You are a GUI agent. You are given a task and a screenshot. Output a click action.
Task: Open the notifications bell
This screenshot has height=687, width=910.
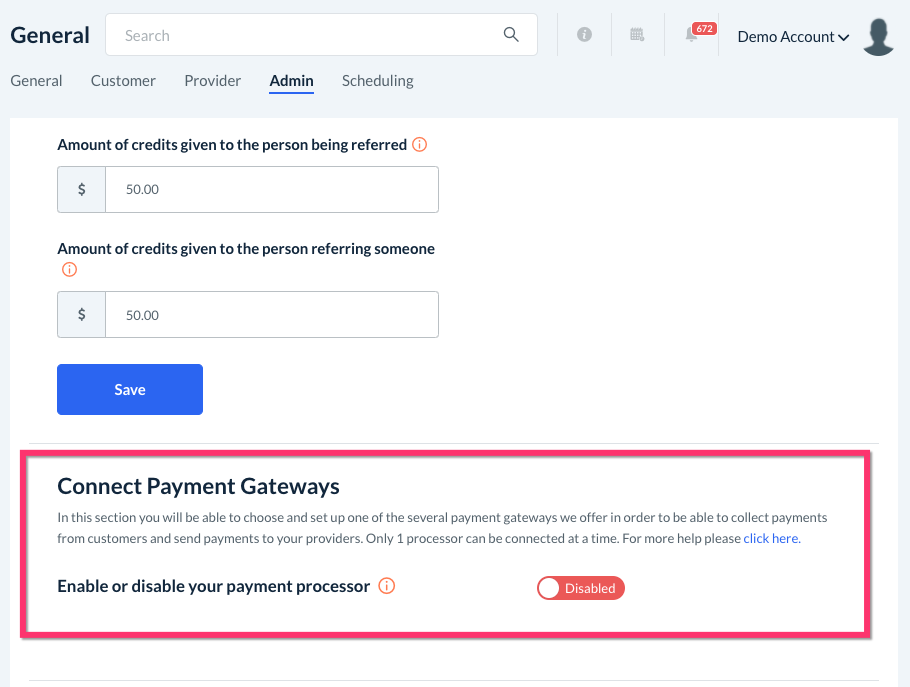tap(692, 35)
